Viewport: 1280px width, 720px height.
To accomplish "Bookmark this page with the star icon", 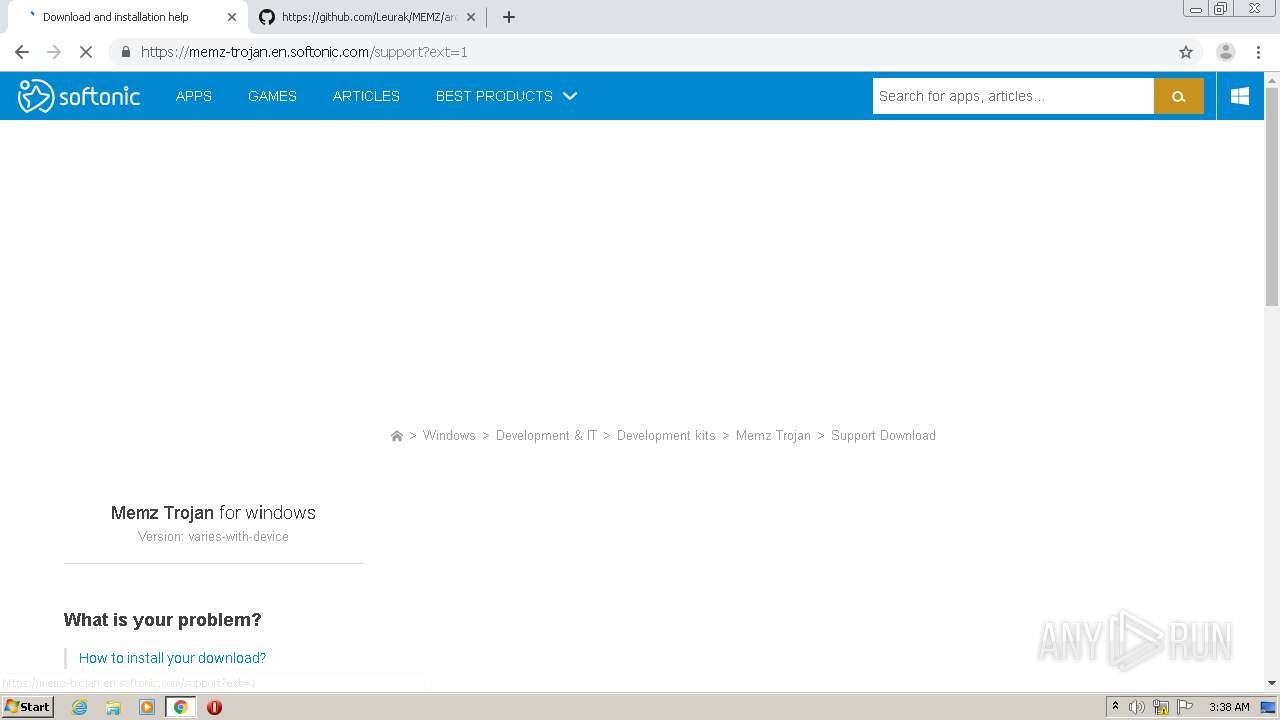I will 1186,52.
